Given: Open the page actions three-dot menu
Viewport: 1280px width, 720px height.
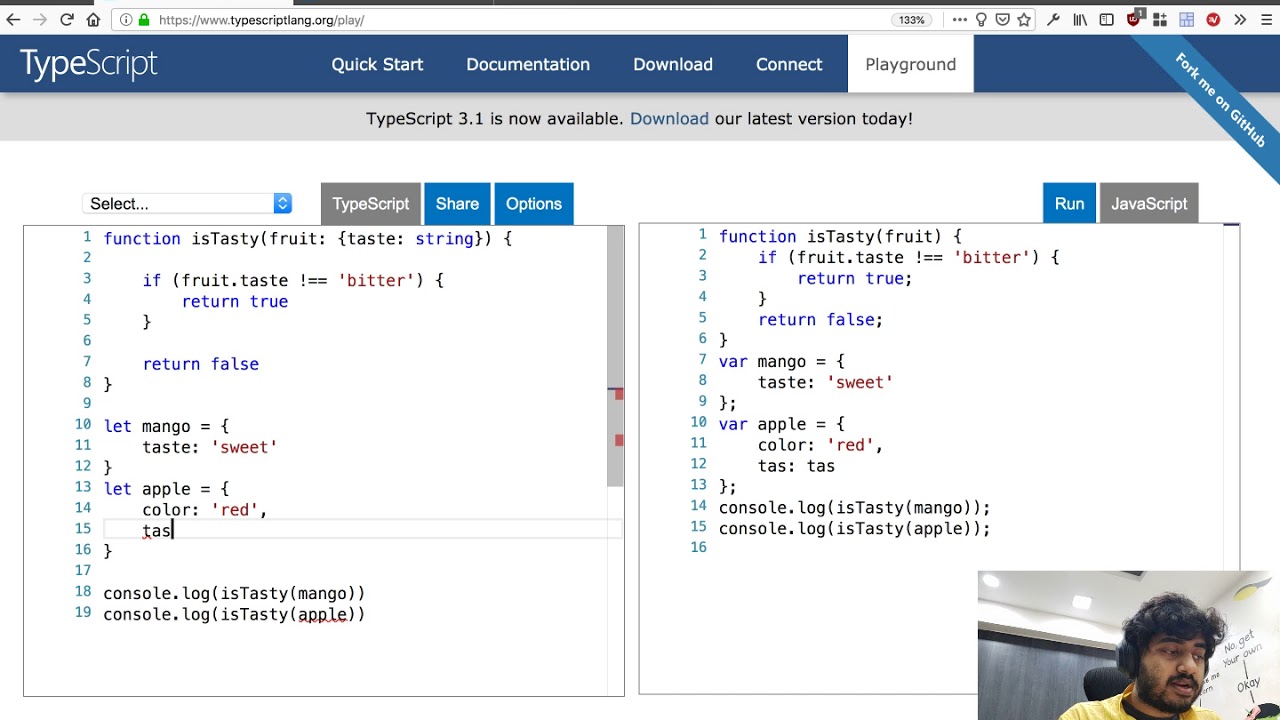Looking at the screenshot, I should (x=960, y=20).
